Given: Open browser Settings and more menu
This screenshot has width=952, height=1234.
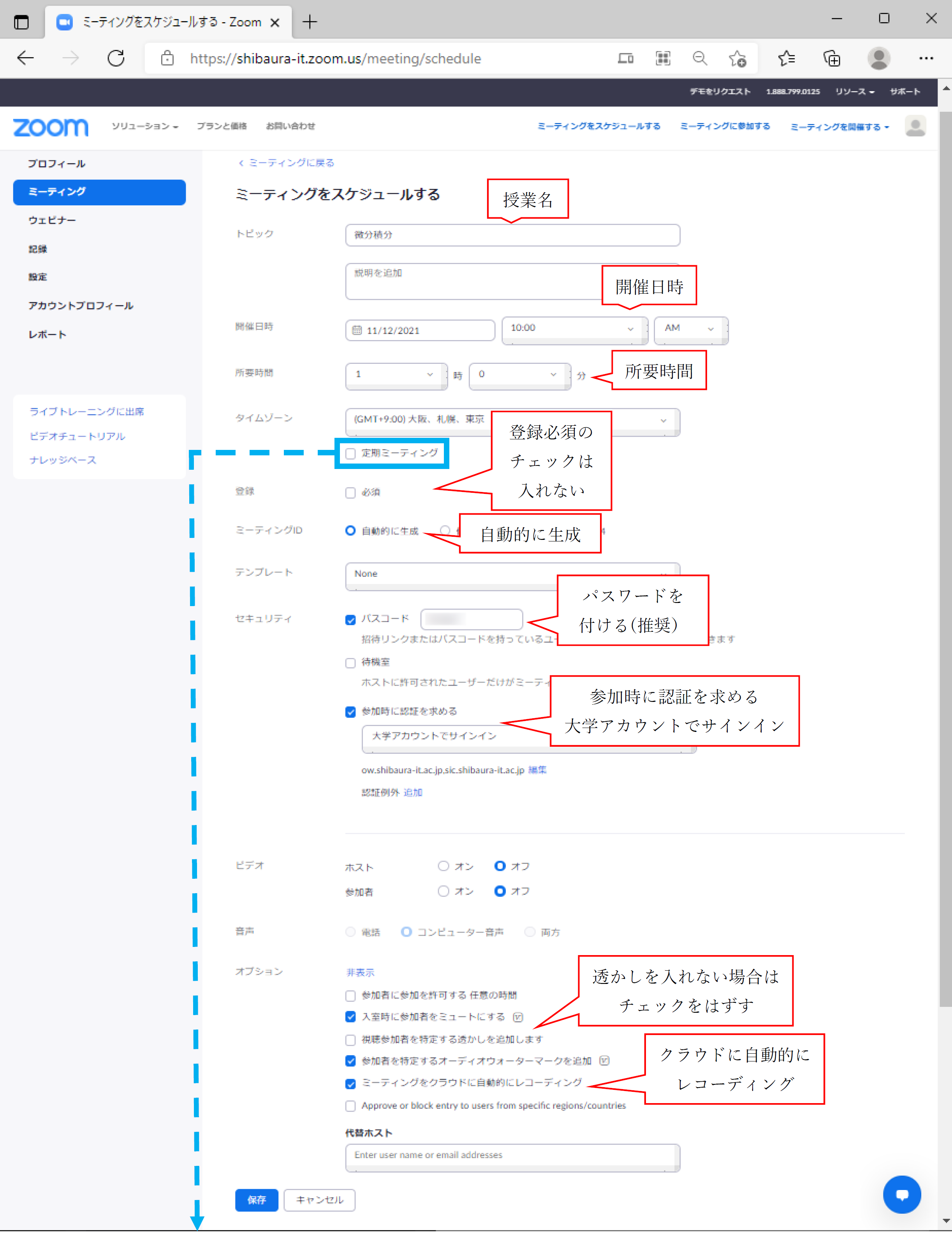Looking at the screenshot, I should tap(926, 58).
